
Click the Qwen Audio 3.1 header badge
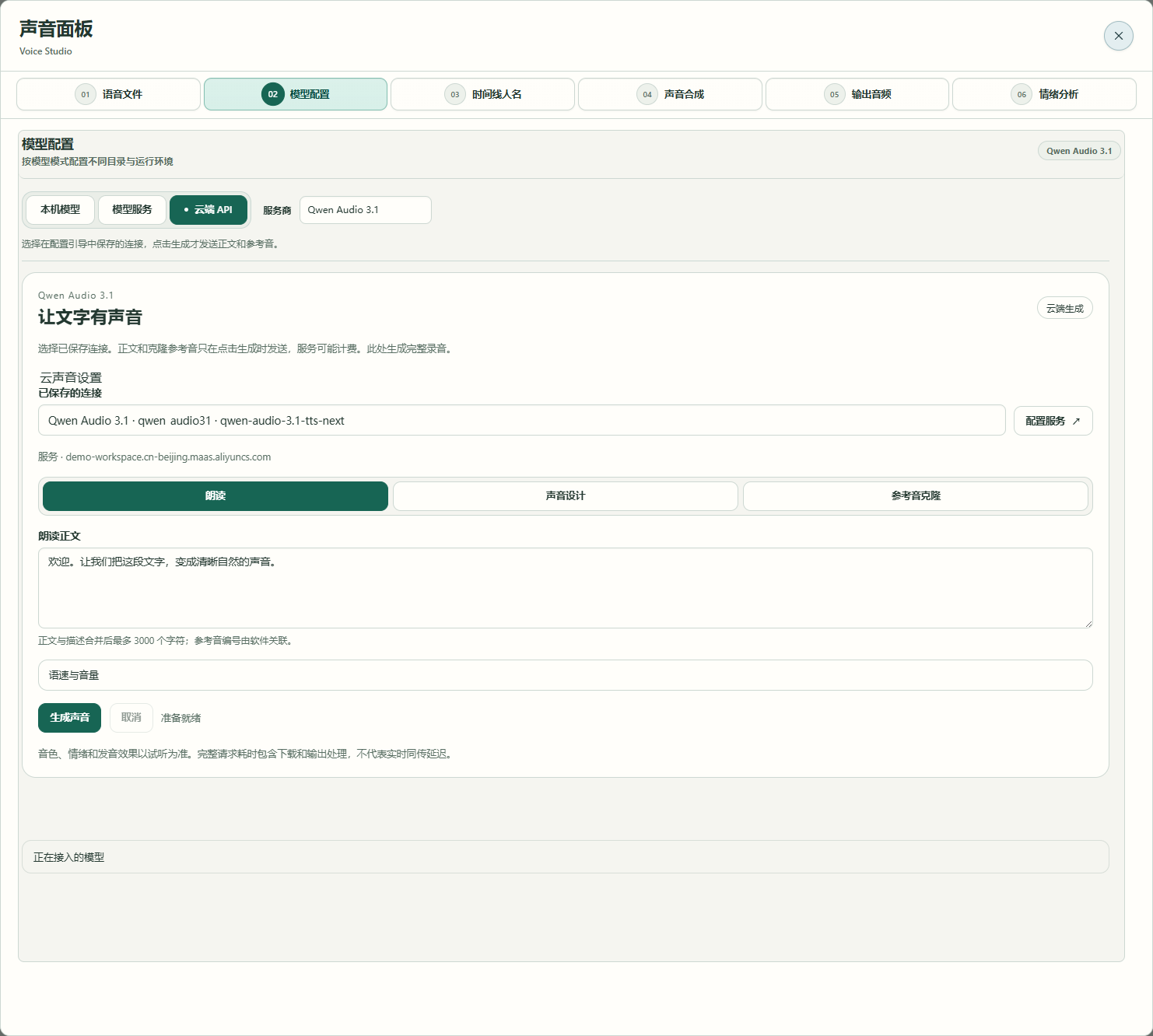tap(1079, 151)
